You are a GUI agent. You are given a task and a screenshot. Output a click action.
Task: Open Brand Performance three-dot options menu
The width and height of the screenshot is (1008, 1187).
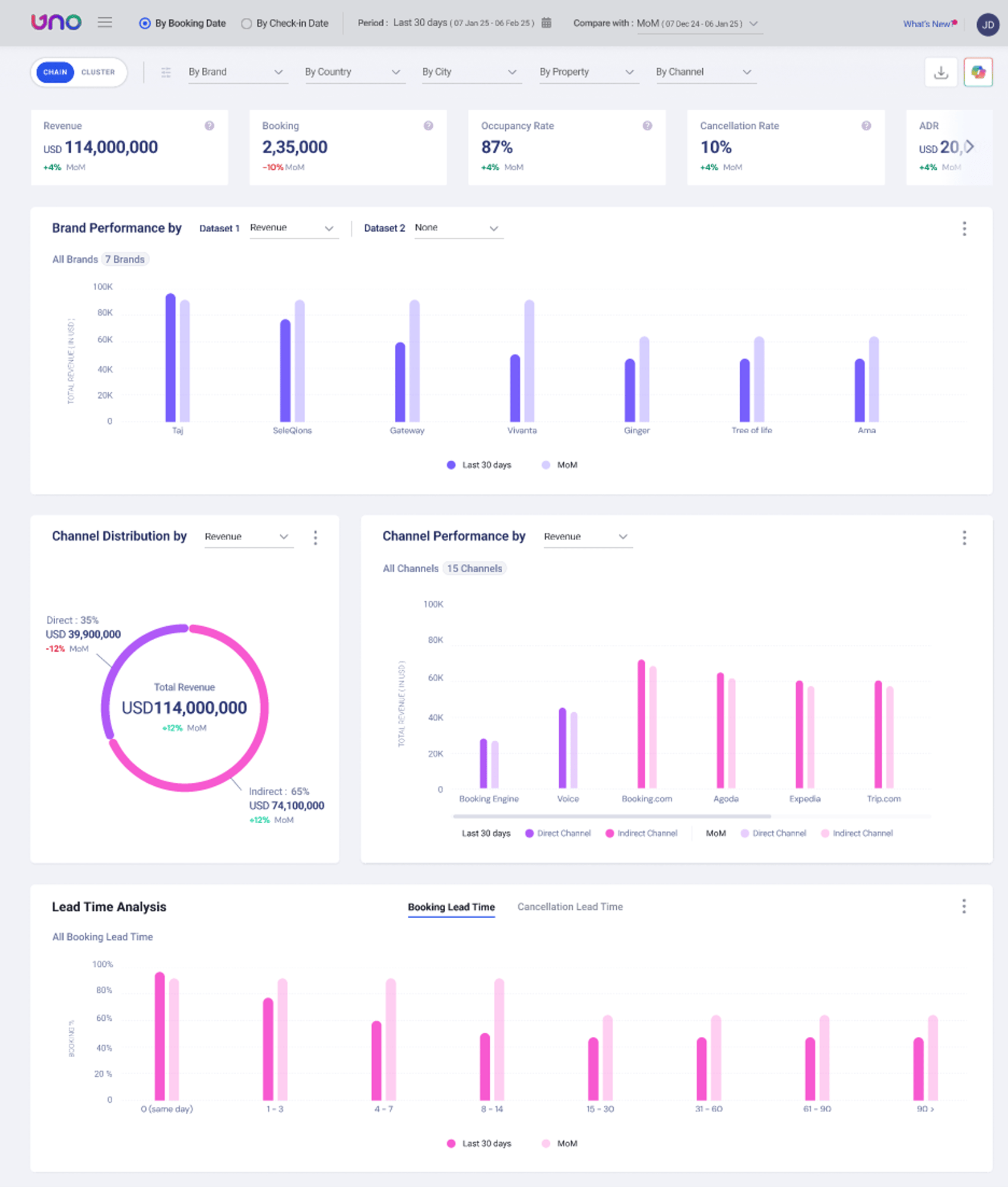coord(964,228)
